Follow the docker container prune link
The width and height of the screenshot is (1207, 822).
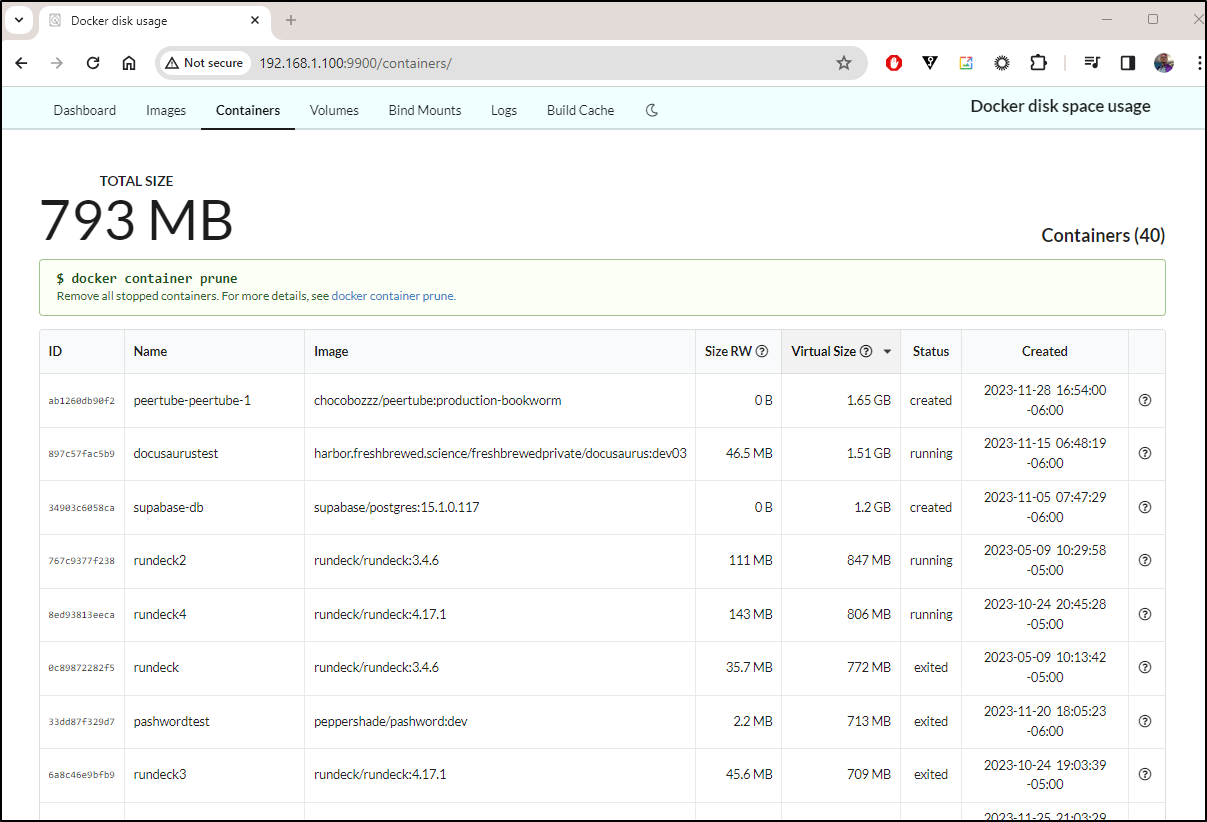[393, 296]
